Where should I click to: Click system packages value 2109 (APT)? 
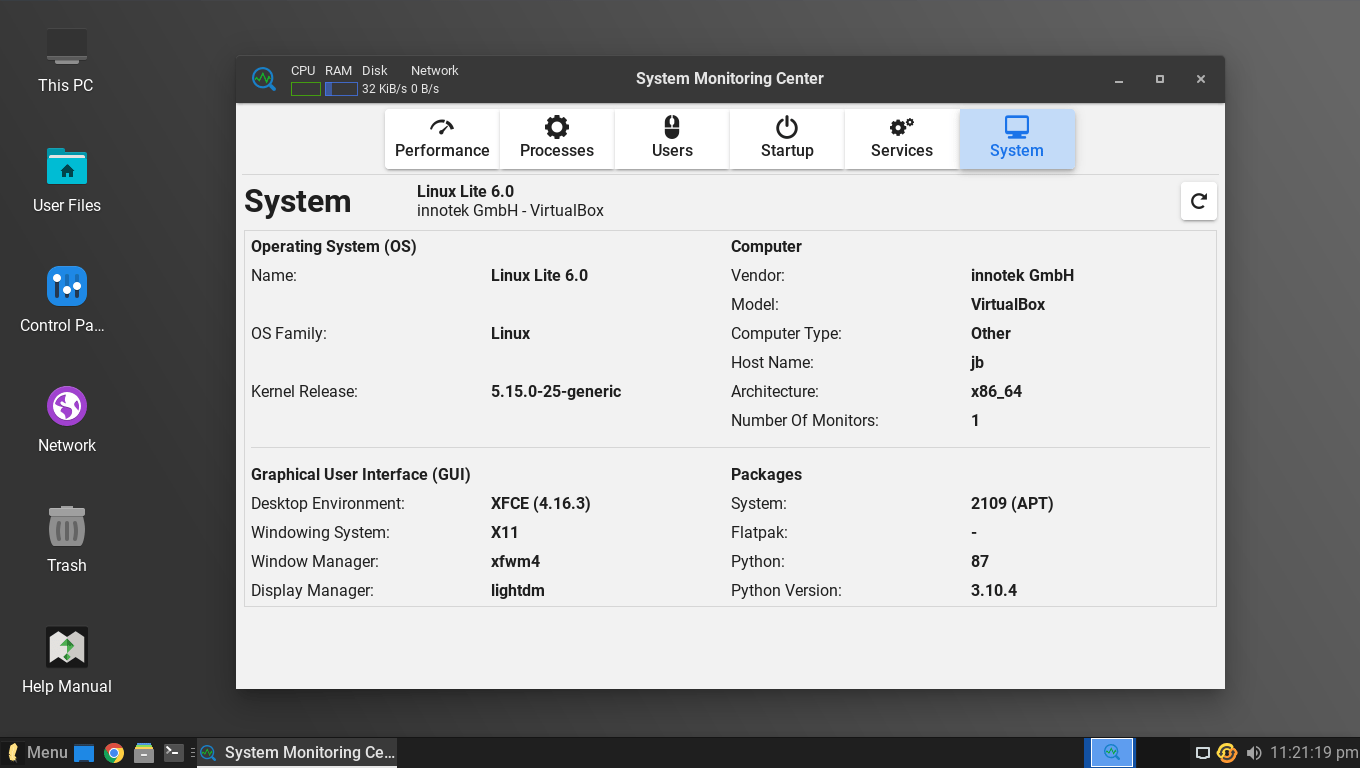click(1012, 503)
